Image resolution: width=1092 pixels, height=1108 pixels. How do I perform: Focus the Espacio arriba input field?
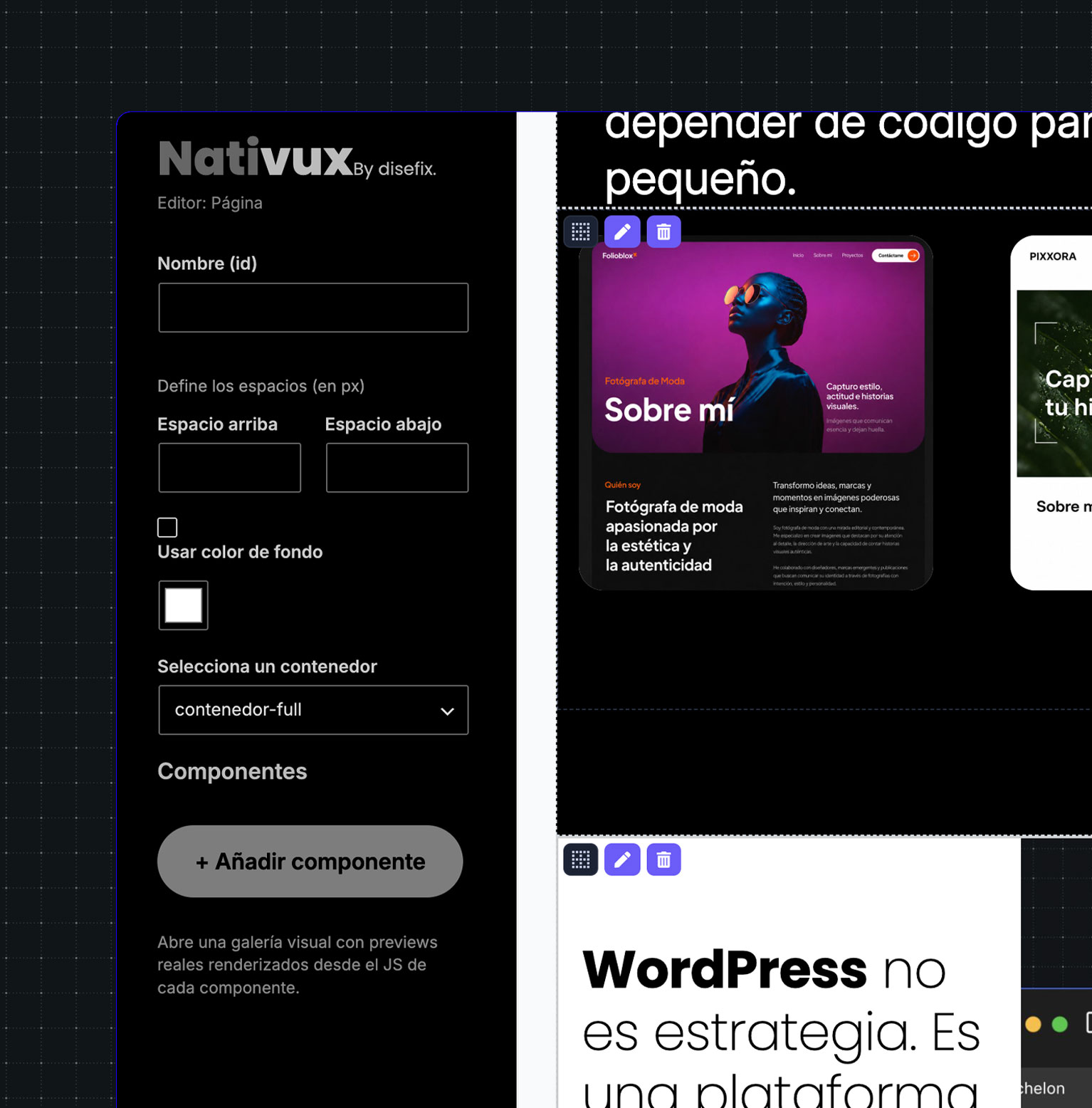(x=230, y=468)
